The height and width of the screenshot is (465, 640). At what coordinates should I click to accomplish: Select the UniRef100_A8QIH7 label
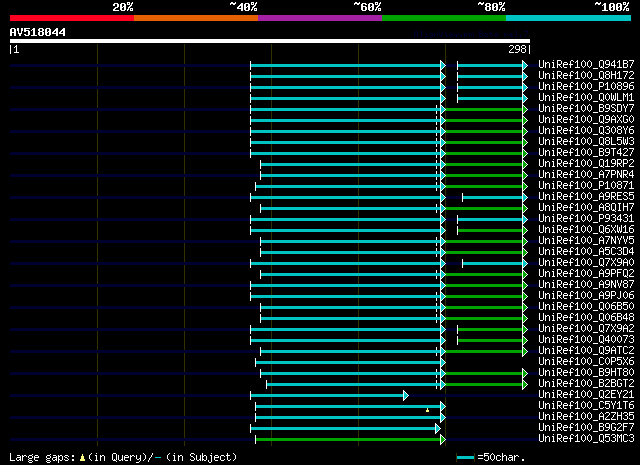click(586, 208)
